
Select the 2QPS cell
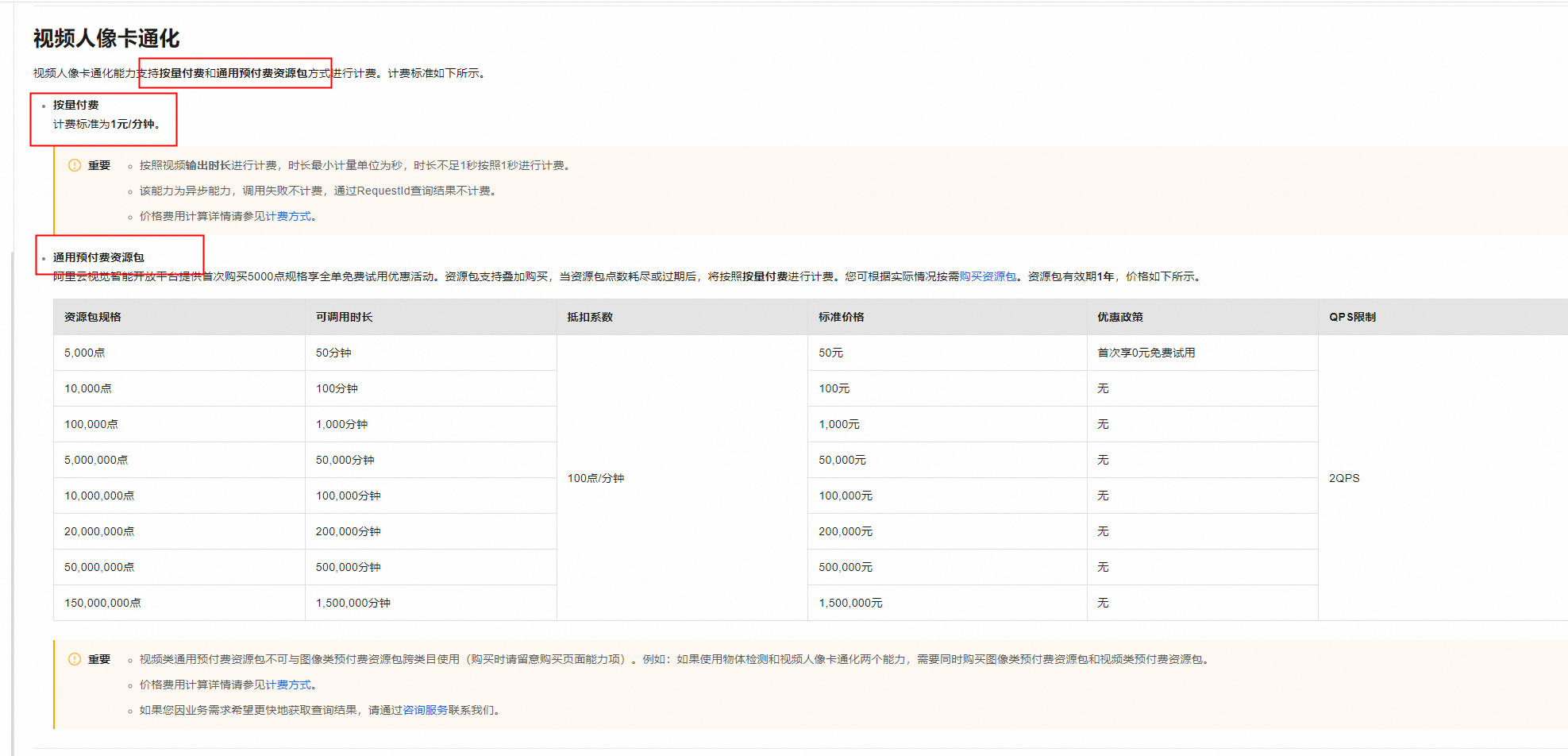[x=1443, y=478]
